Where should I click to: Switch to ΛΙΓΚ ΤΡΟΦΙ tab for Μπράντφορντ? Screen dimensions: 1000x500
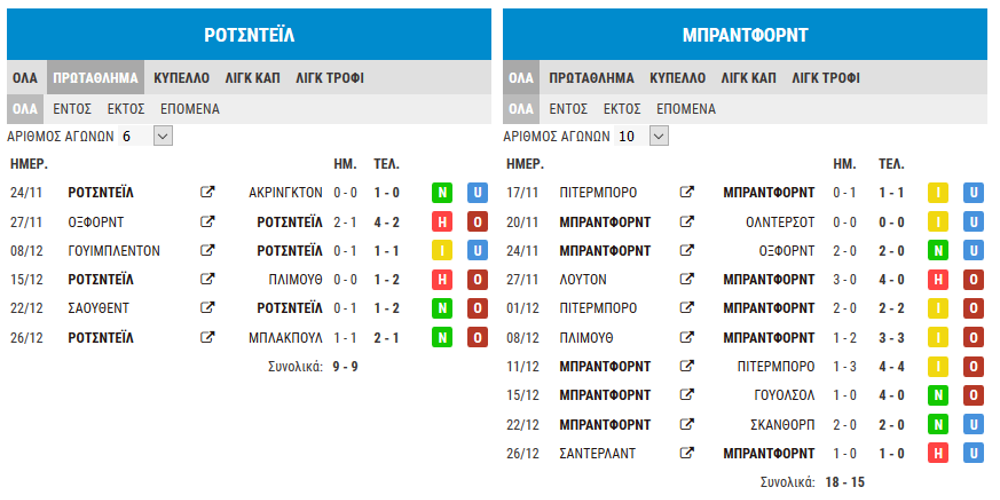(826, 78)
